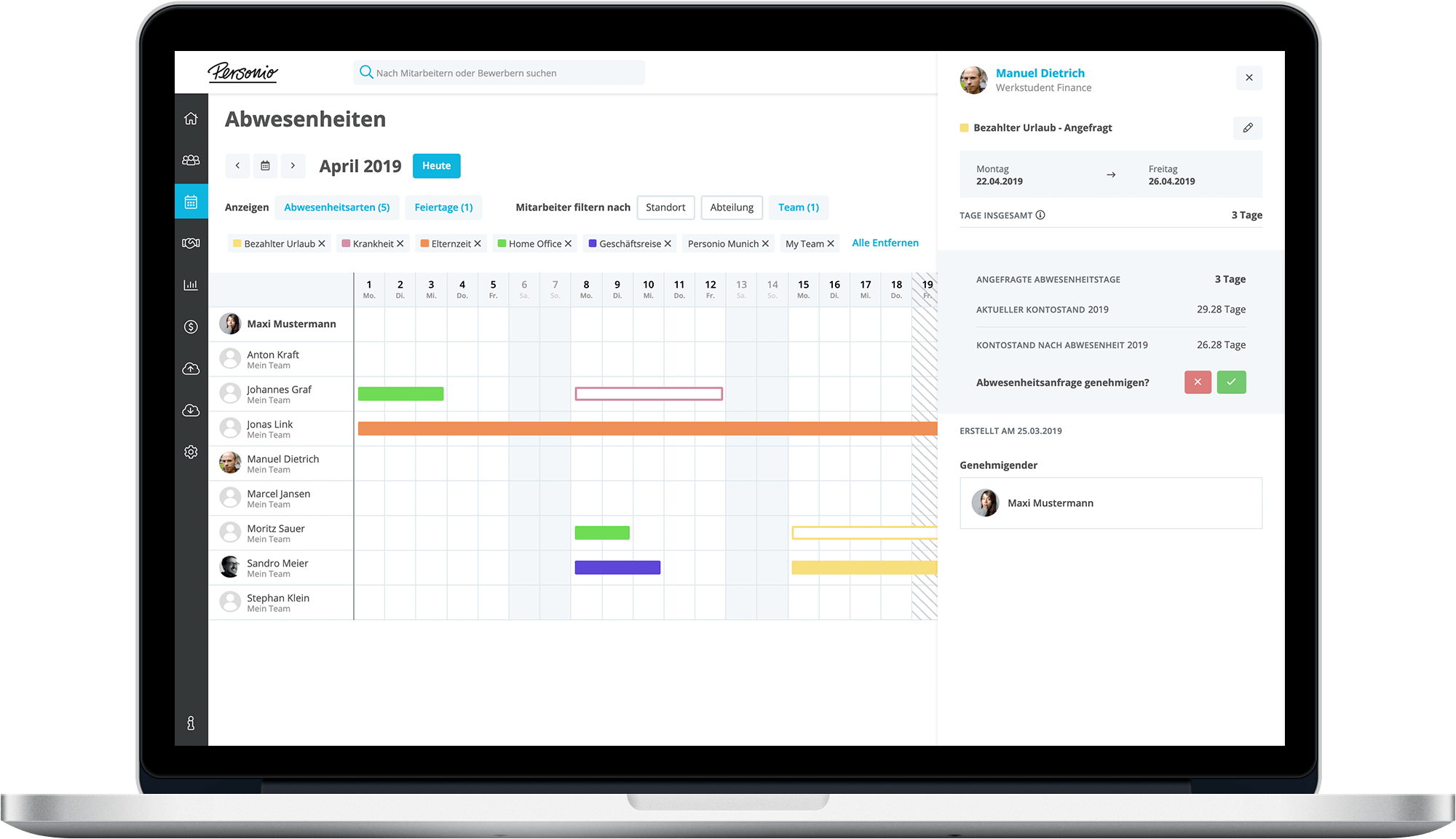This screenshot has width=1456, height=839.
Task: Approve Manuel Dietrich absence request
Action: (1232, 382)
